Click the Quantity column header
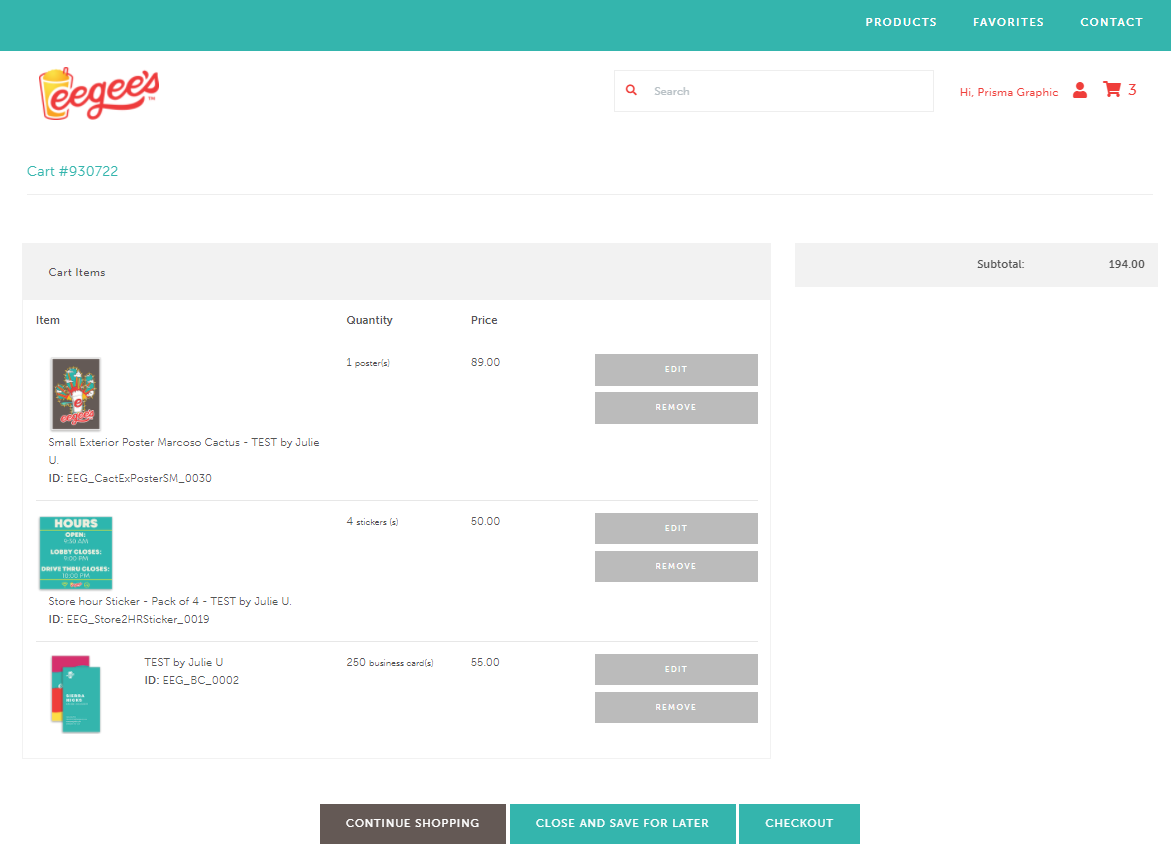Image resolution: width=1171 pixels, height=862 pixels. tap(370, 320)
